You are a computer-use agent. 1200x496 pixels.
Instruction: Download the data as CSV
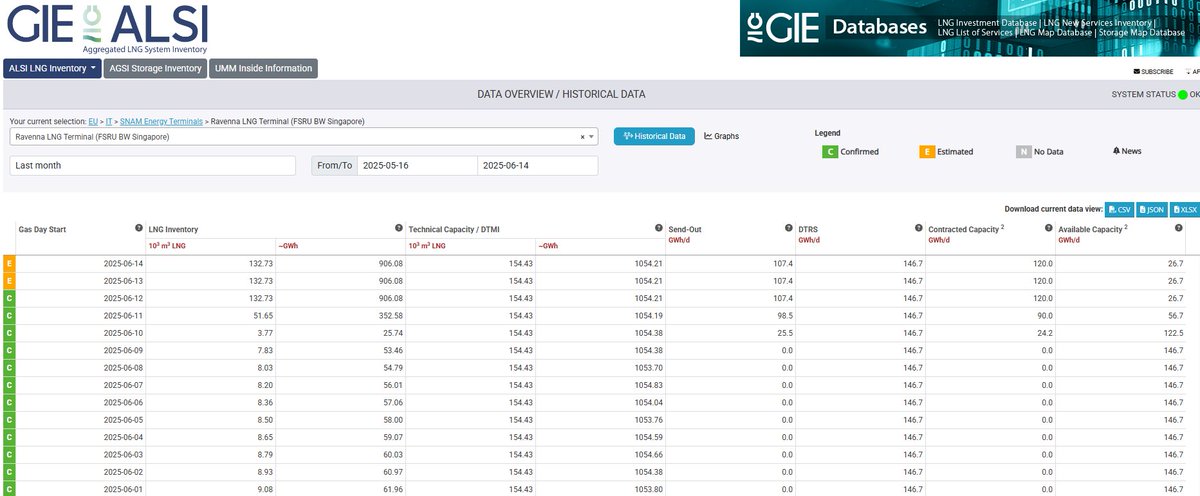(1120, 209)
